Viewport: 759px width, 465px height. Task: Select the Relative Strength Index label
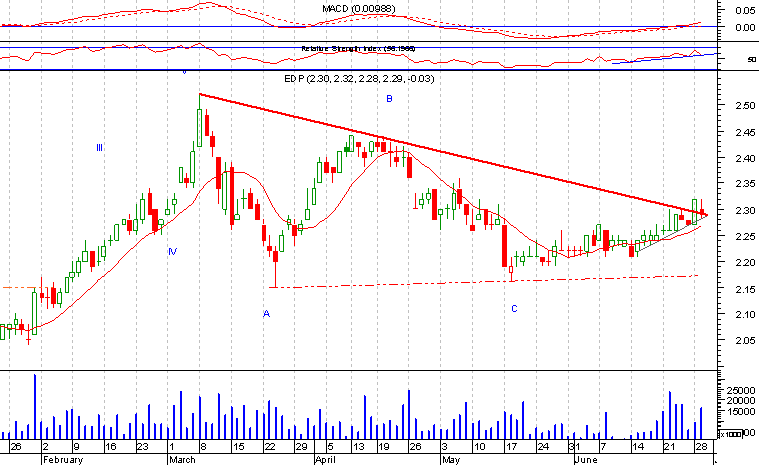(358, 48)
